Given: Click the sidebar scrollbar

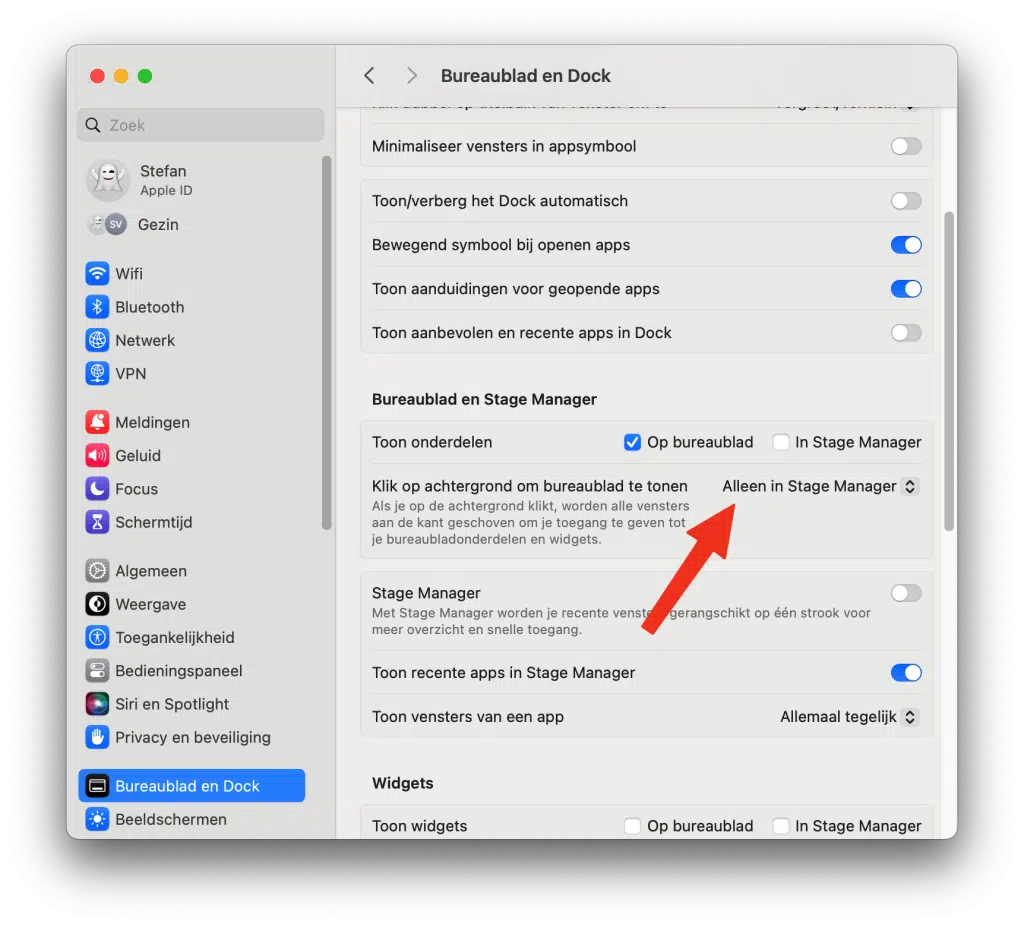Looking at the screenshot, I should pos(326,344).
